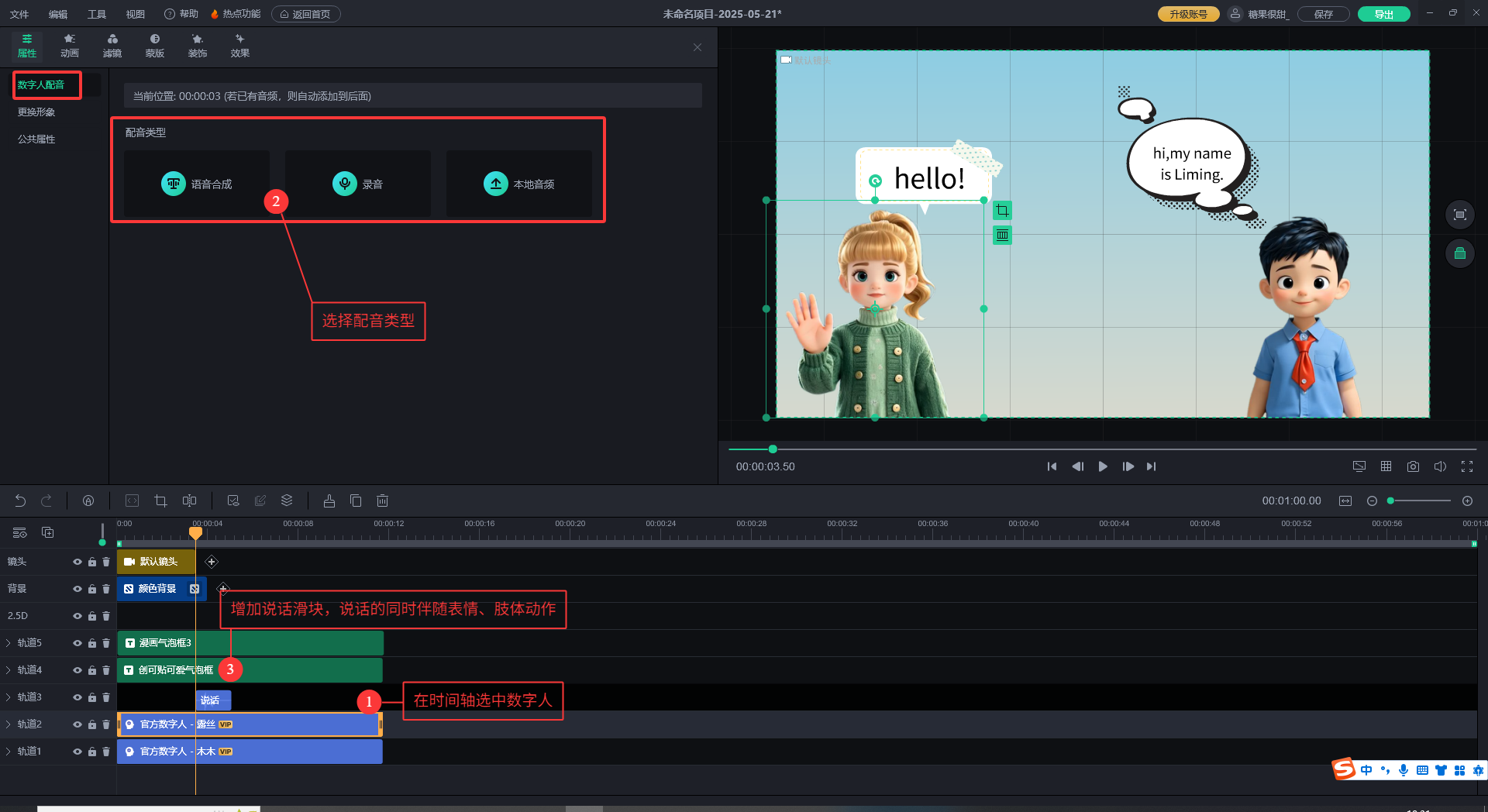Enter fullscreen preview mode
Image resolution: width=1488 pixels, height=812 pixels.
1466,466
